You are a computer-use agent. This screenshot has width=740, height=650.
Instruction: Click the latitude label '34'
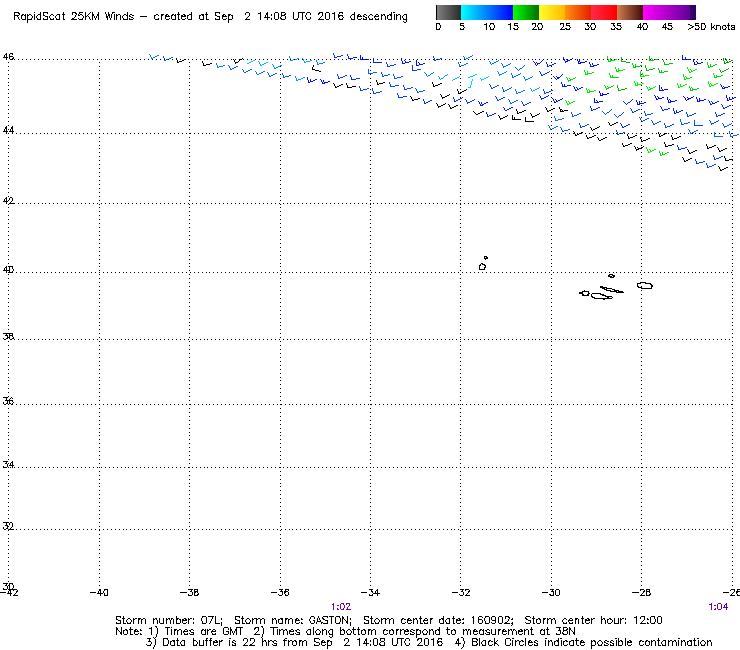point(8,464)
